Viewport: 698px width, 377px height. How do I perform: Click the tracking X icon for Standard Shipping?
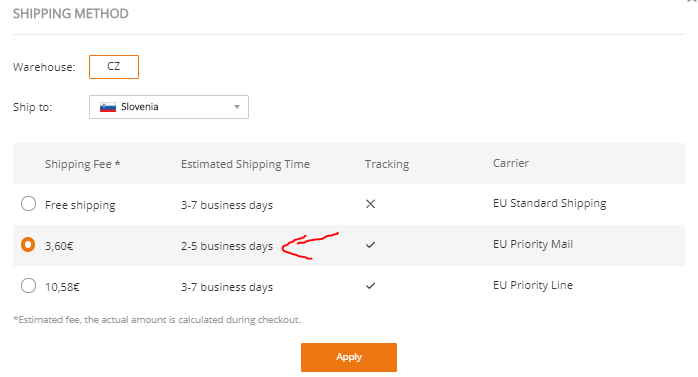(x=370, y=204)
